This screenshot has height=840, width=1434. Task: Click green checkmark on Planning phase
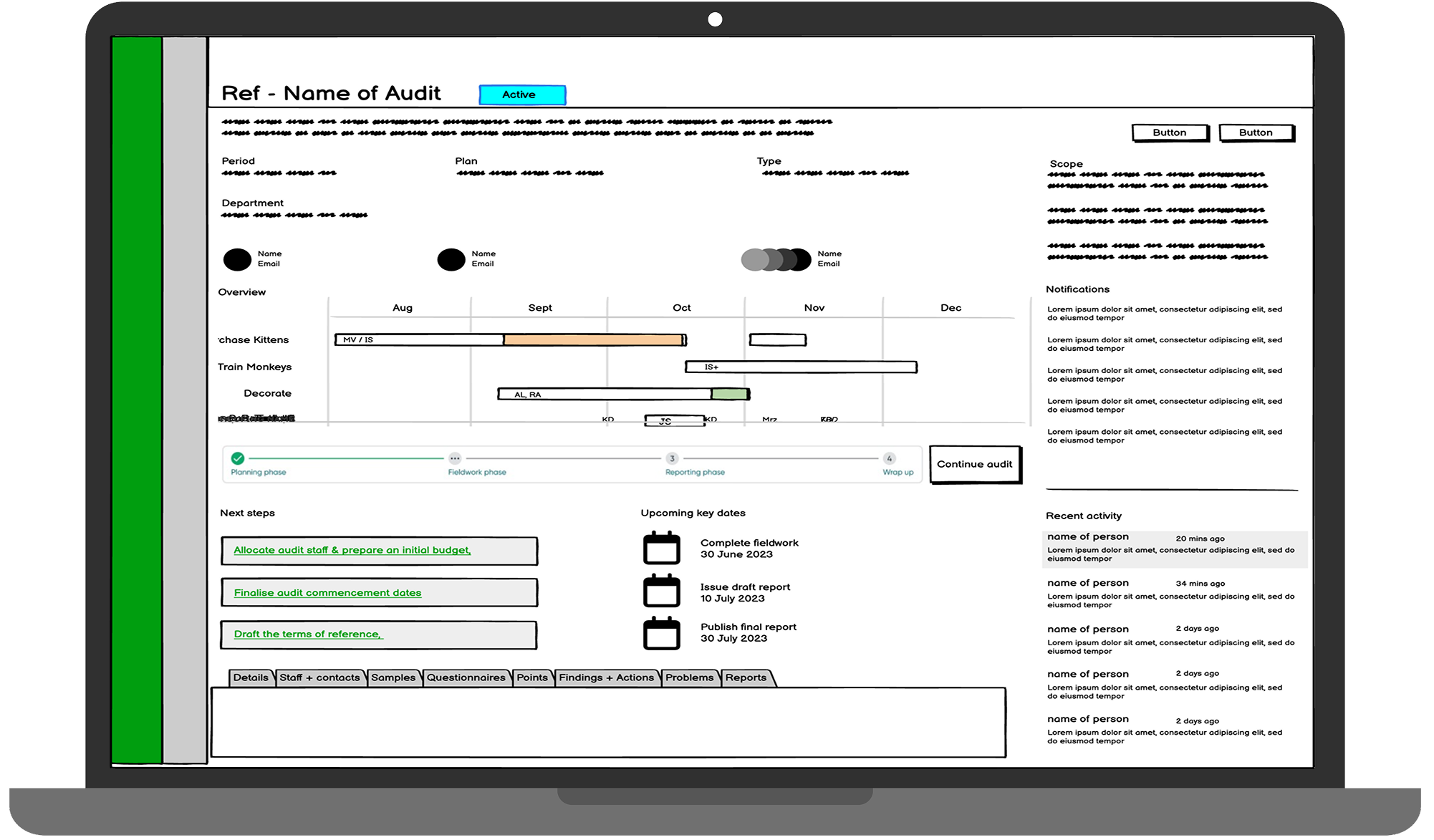(x=238, y=458)
